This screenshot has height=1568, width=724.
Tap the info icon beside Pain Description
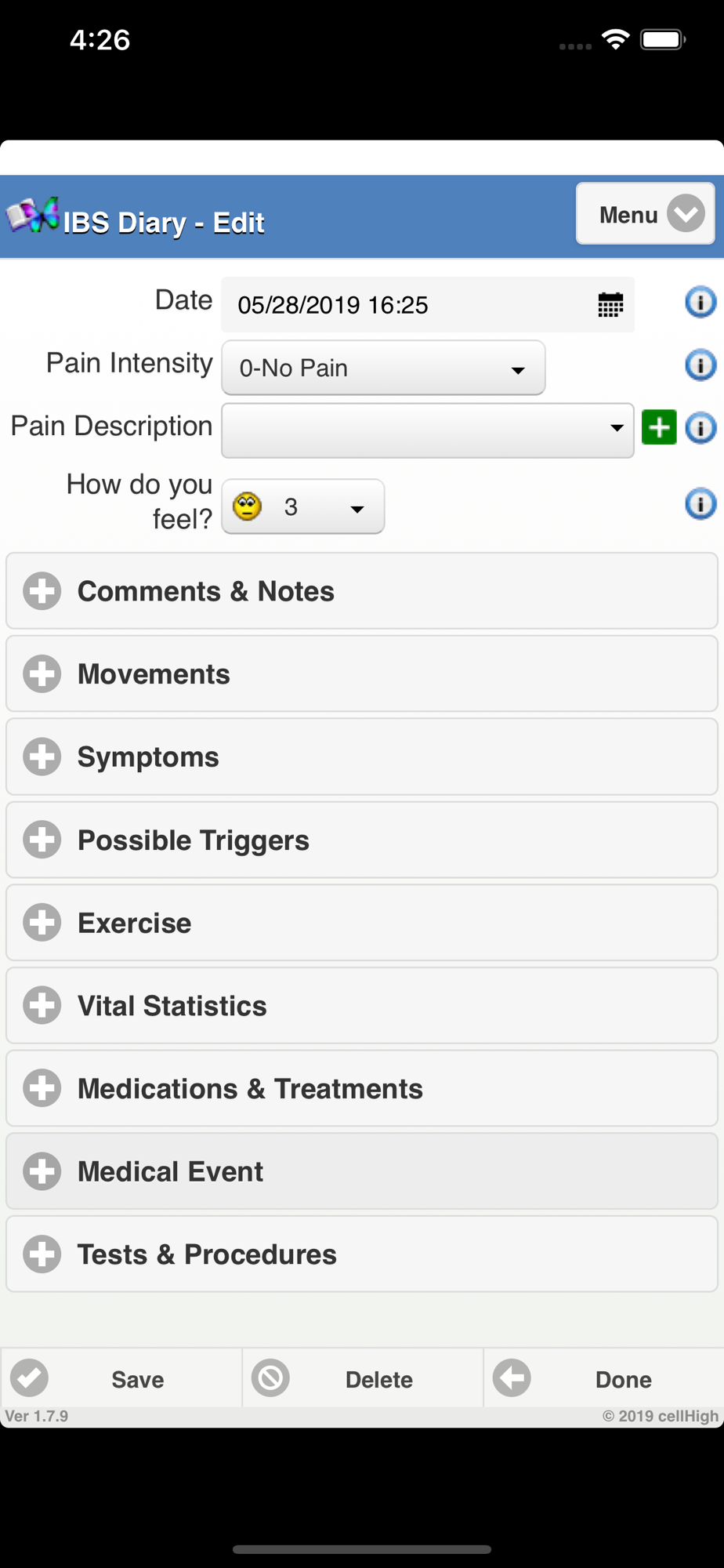pyautogui.click(x=700, y=427)
